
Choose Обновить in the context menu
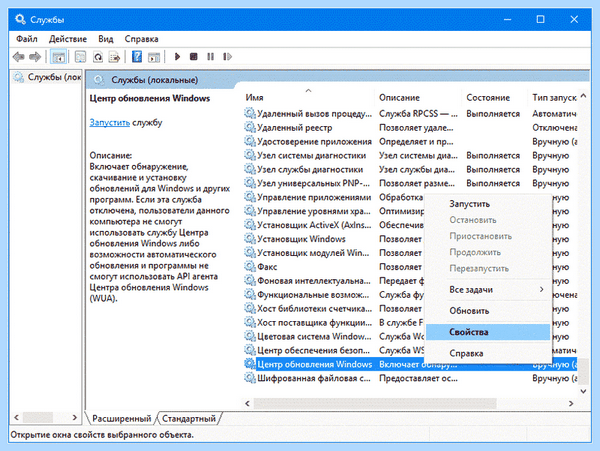[488, 311]
